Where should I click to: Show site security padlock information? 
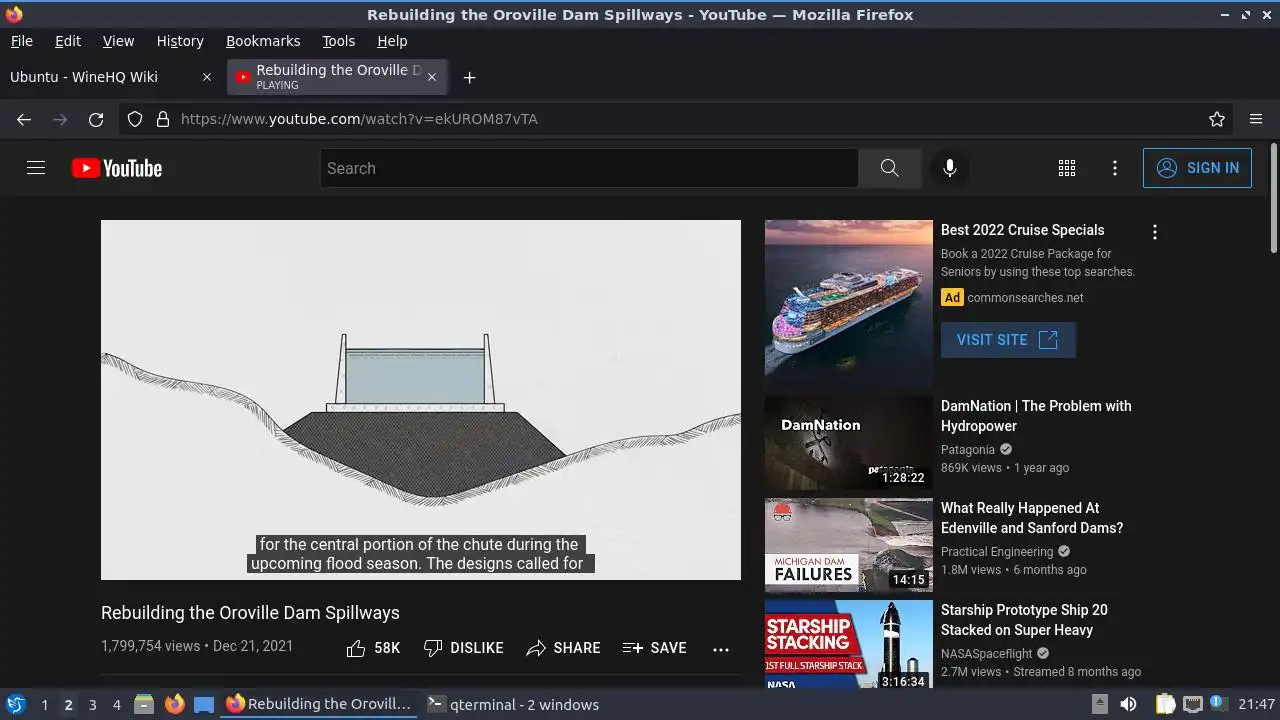point(163,119)
